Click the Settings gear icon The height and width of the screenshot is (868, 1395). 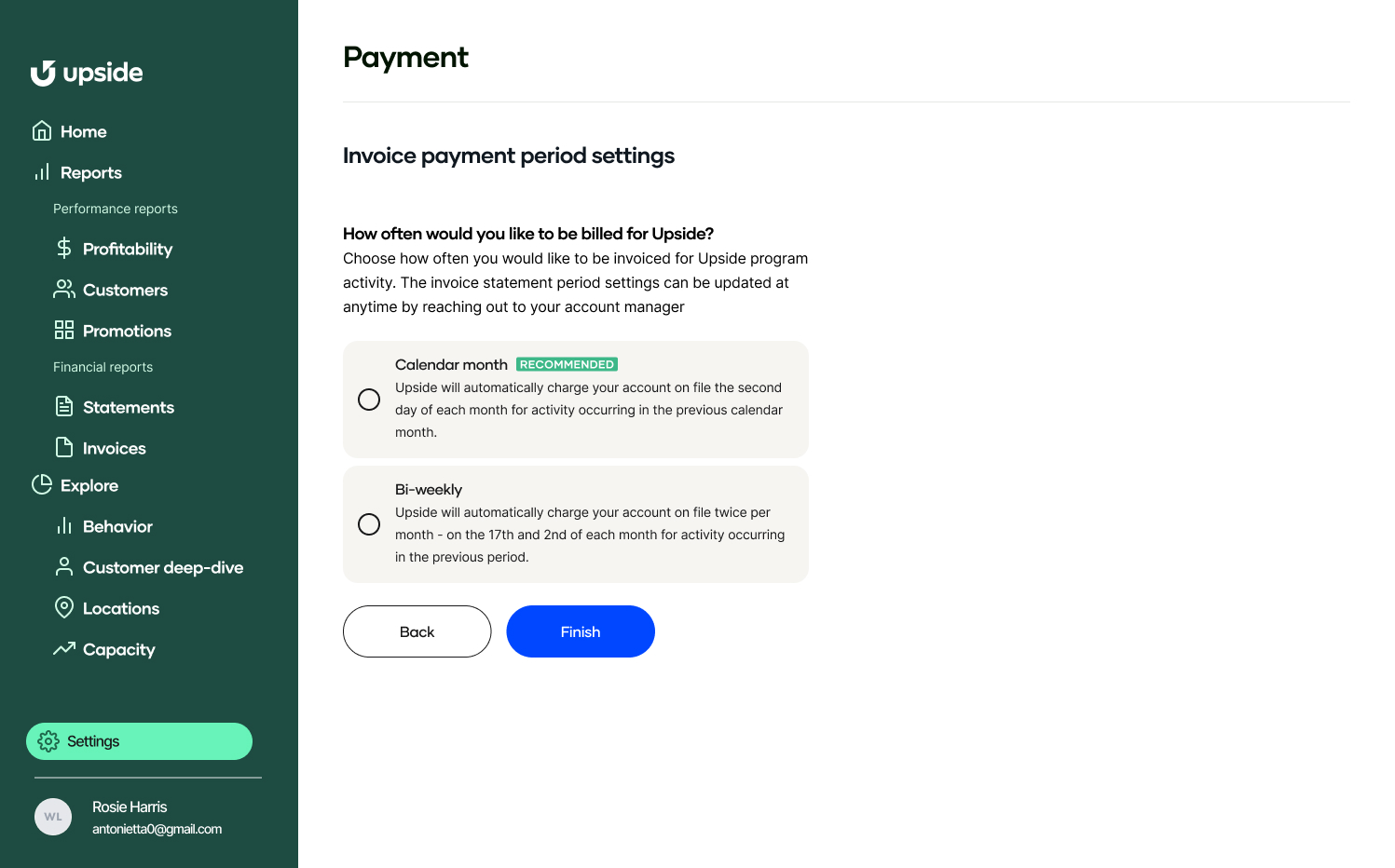click(48, 741)
